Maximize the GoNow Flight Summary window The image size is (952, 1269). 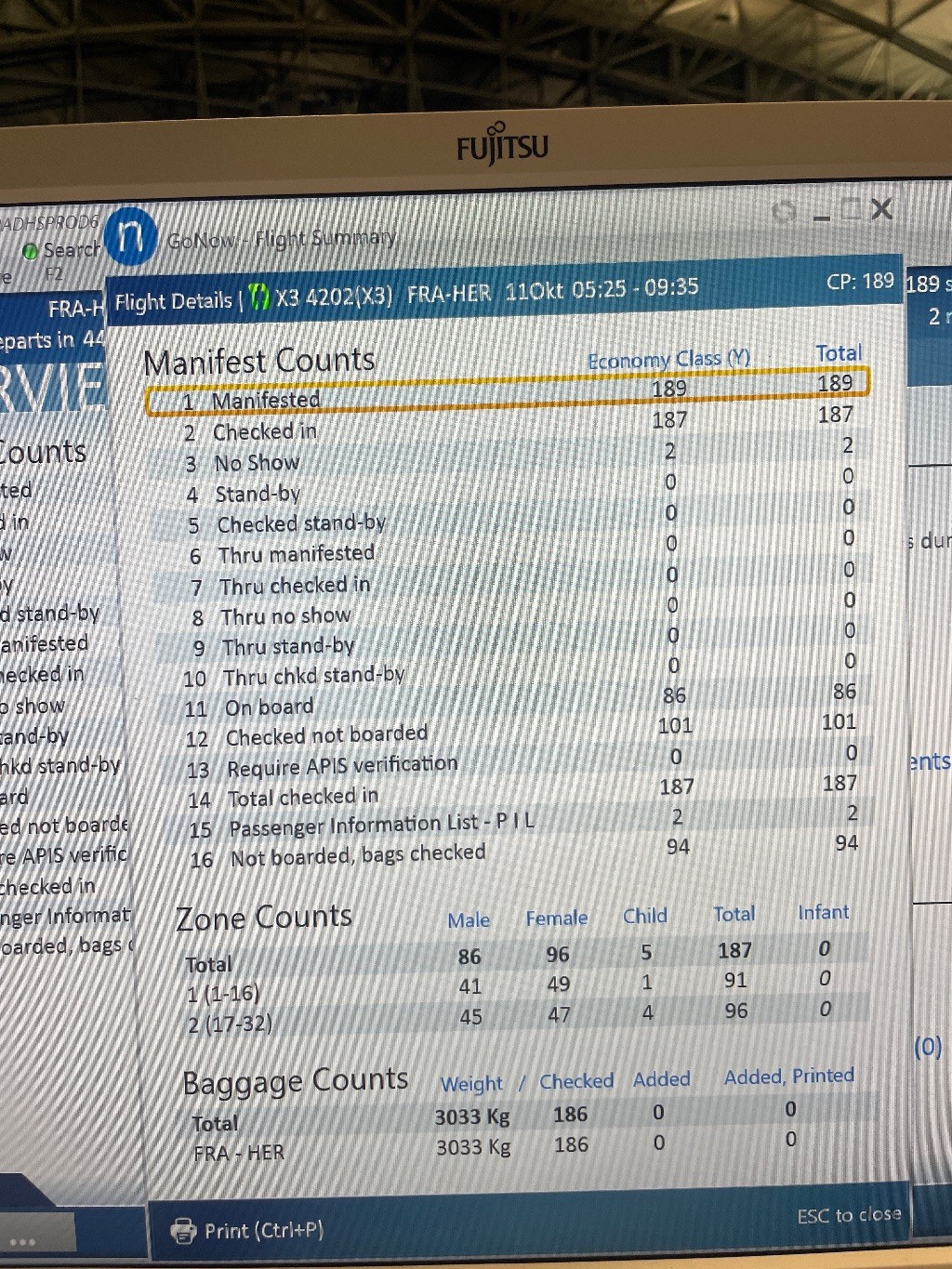pyautogui.click(x=850, y=210)
